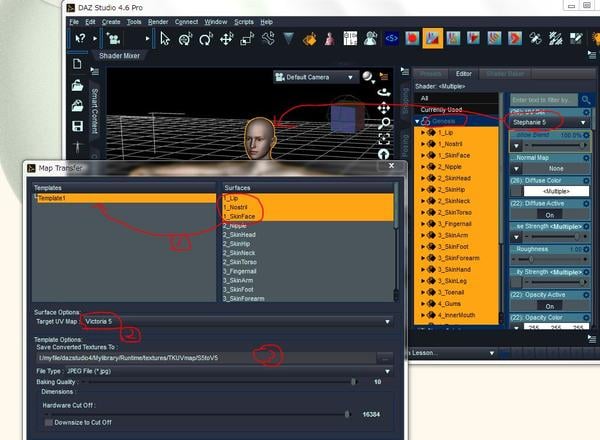Open the Create menu
Image resolution: width=600 pixels, height=440 pixels.
(111, 22)
